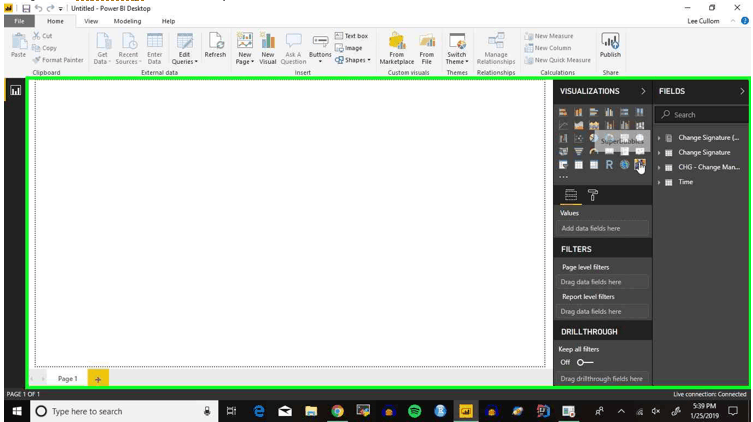
Task: Show more visuals via ellipsis
Action: coord(563,177)
